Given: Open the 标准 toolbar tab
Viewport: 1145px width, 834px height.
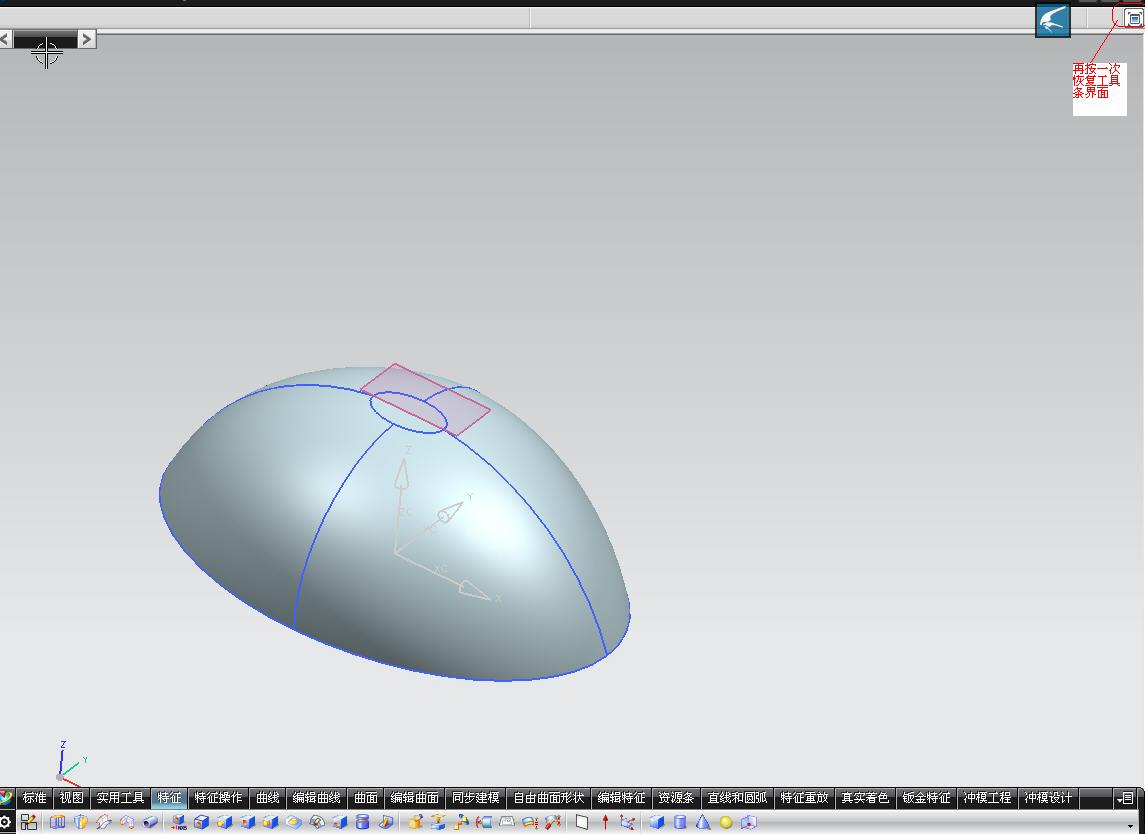Looking at the screenshot, I should coord(34,797).
